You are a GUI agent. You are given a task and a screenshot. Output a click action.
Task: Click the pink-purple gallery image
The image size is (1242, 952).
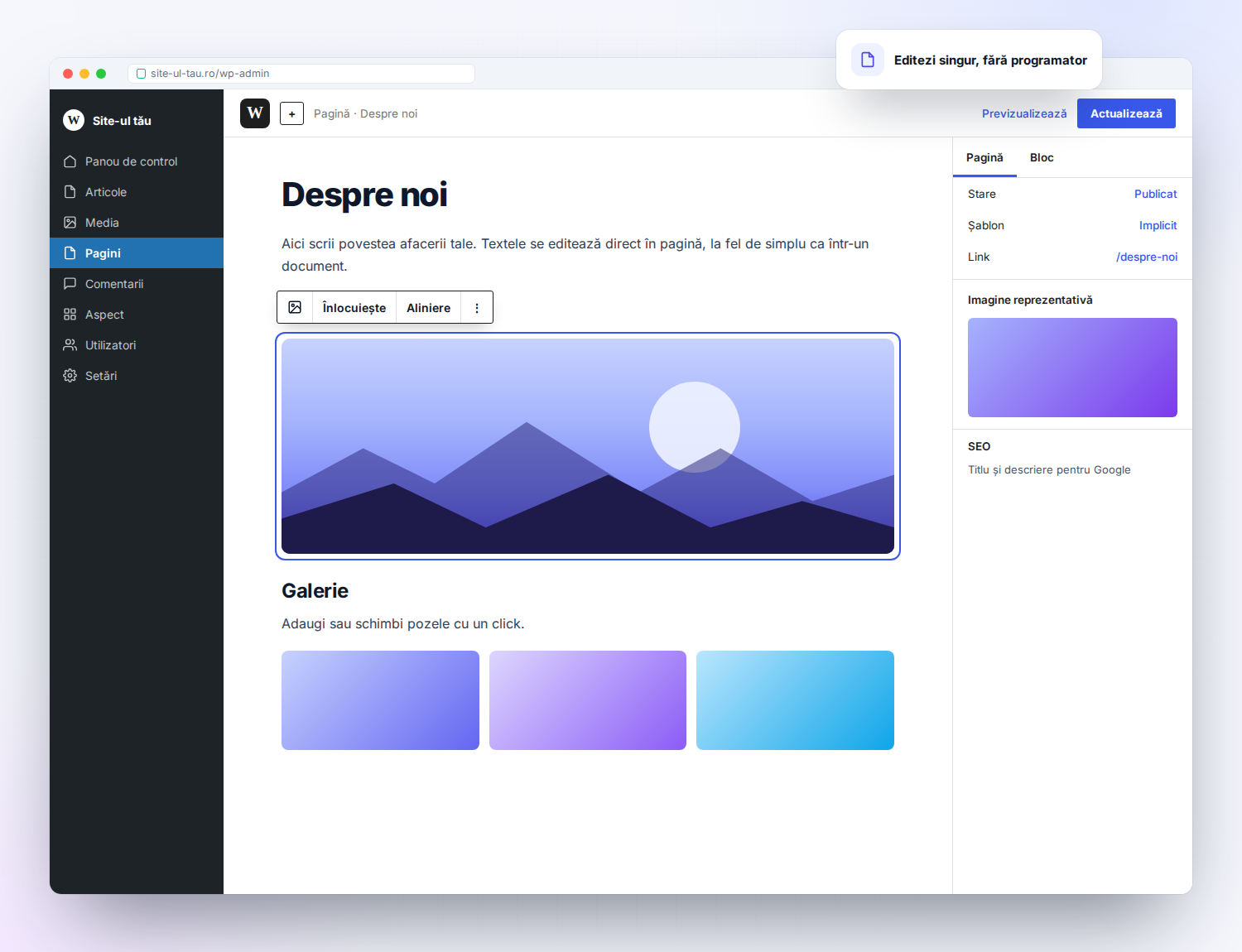pos(588,700)
